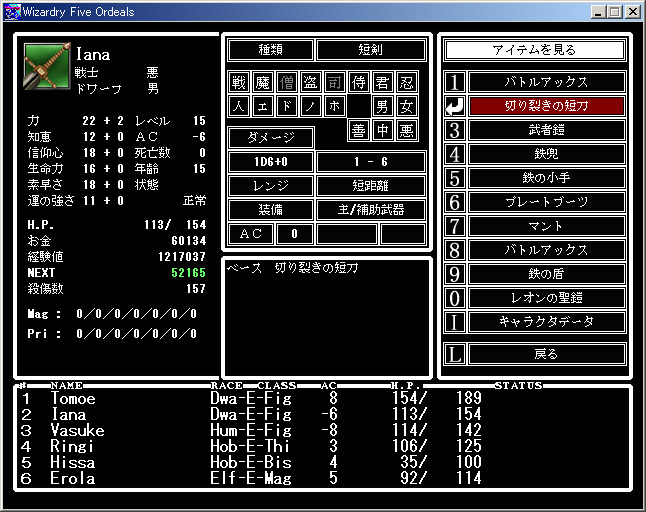The image size is (646, 512).
Task: Choose item 8 バトルアックス
Action: [x=546, y=250]
